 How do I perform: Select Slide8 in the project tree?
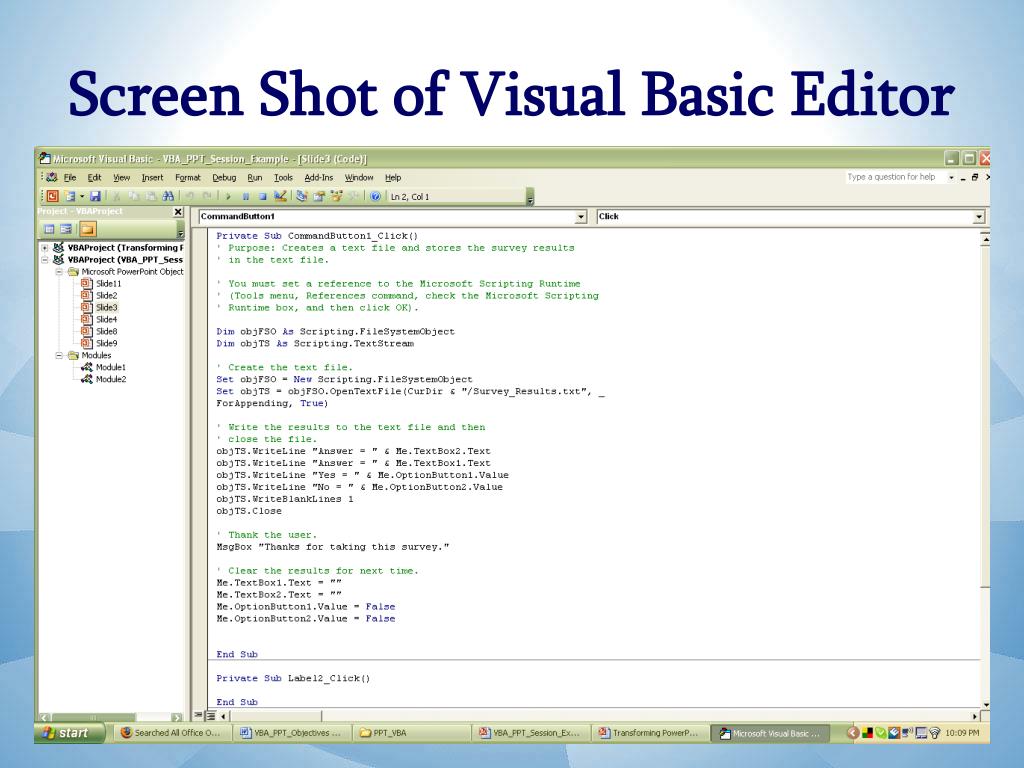[99, 331]
